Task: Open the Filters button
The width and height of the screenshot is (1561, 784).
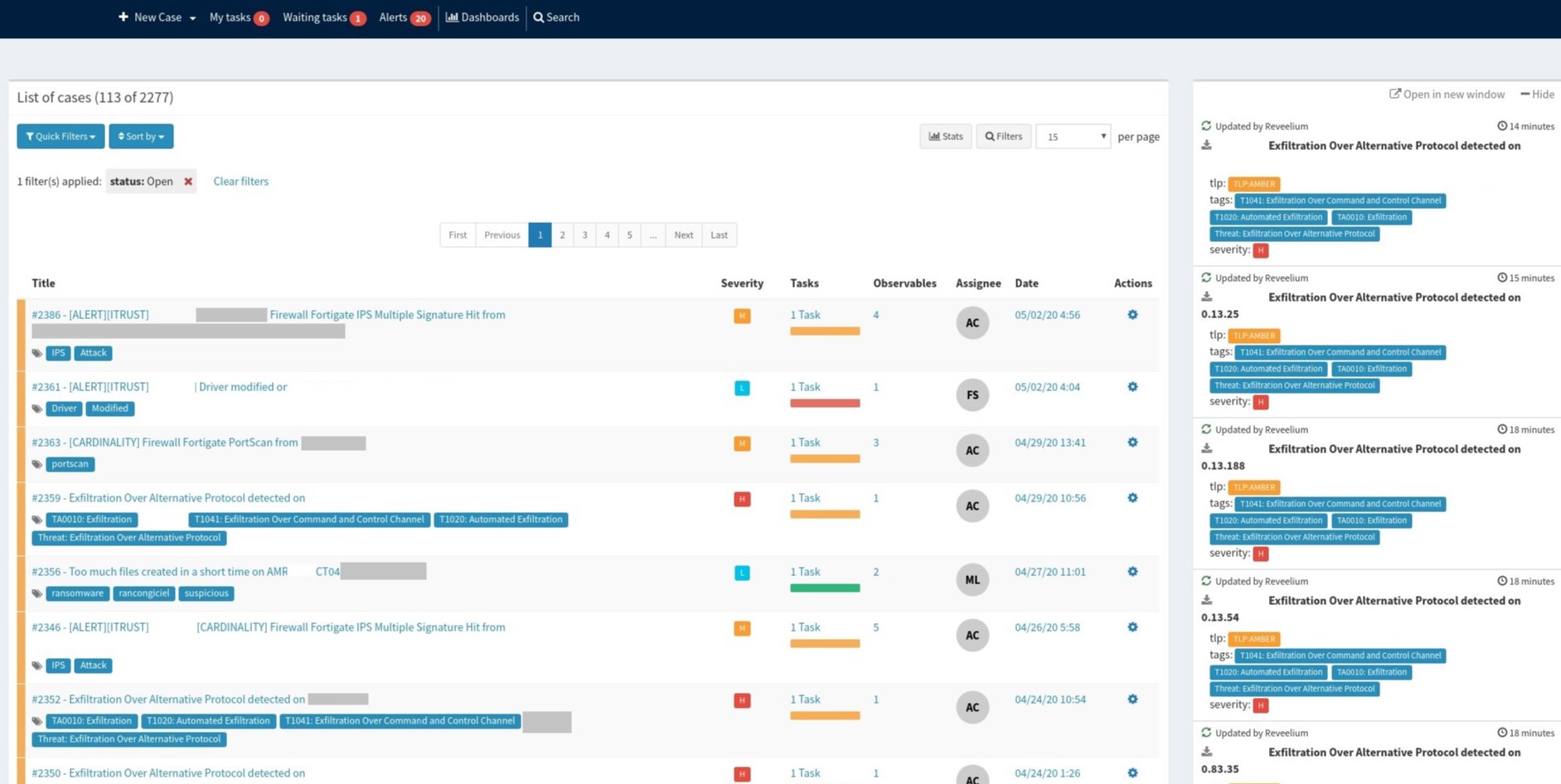Action: coord(1003,136)
